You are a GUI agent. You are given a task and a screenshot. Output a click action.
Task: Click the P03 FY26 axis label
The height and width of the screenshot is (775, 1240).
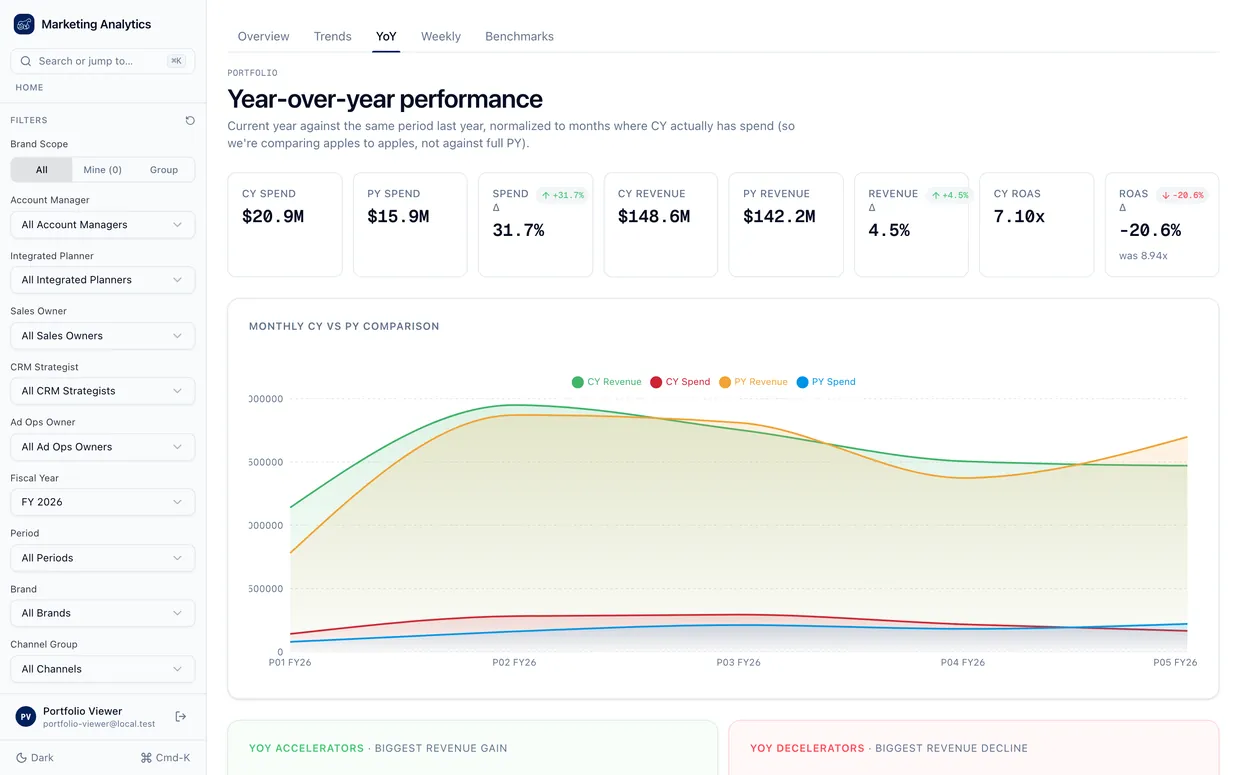[739, 663]
